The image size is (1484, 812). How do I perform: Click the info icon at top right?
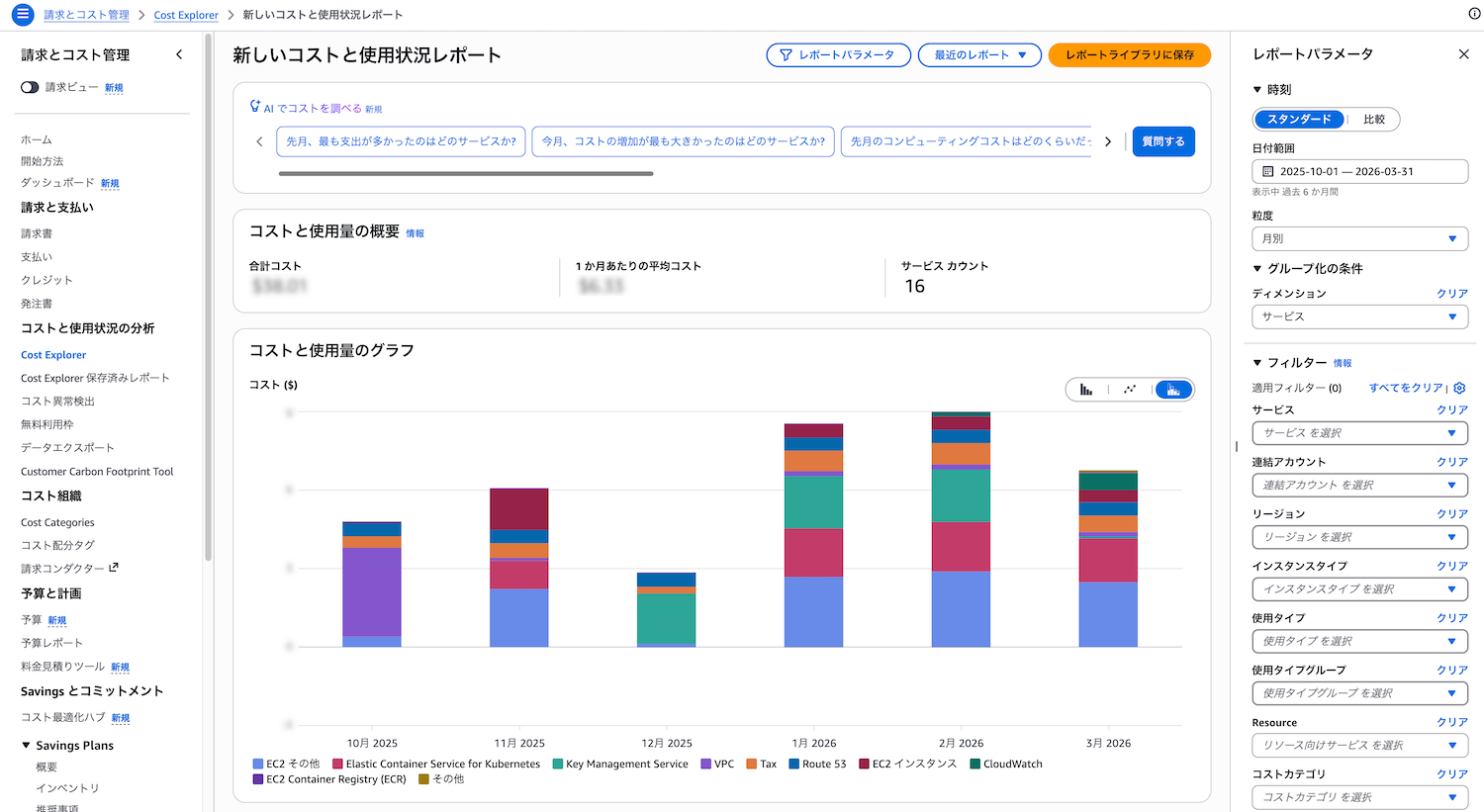point(1474,14)
